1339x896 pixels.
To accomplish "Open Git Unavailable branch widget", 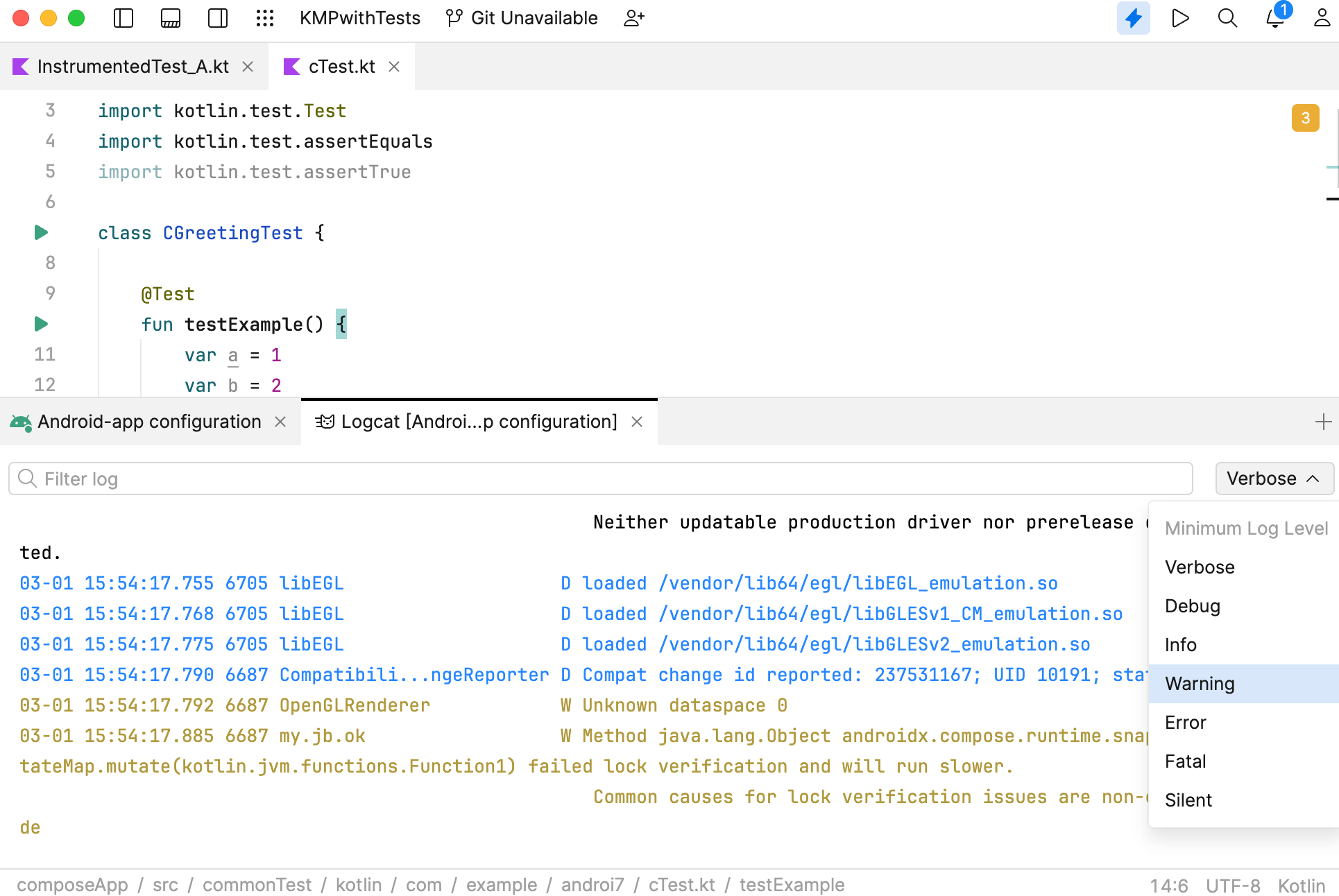I will (x=522, y=18).
